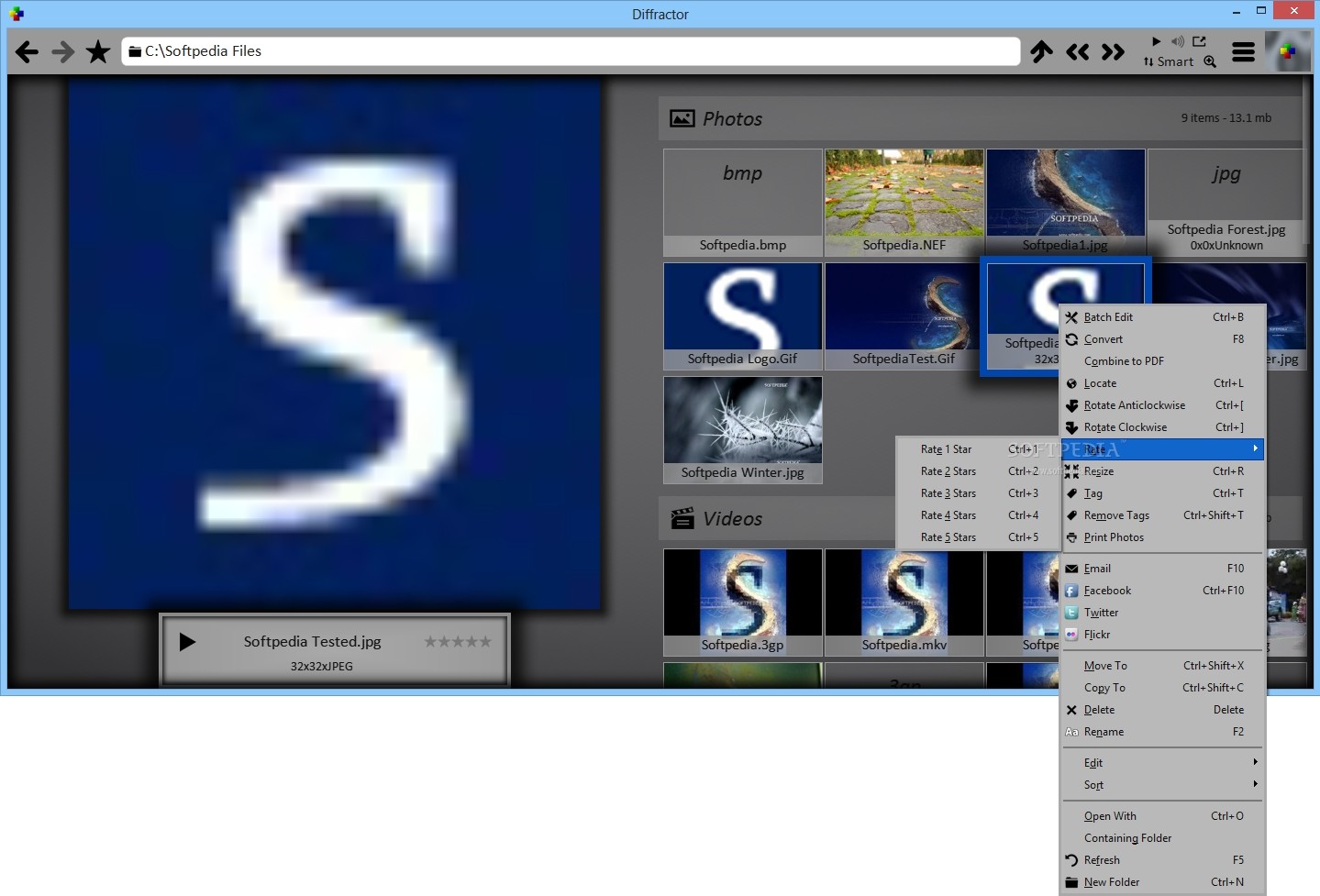Choose Batch Edit from context menu
The height and width of the screenshot is (896, 1320).
point(1162,317)
